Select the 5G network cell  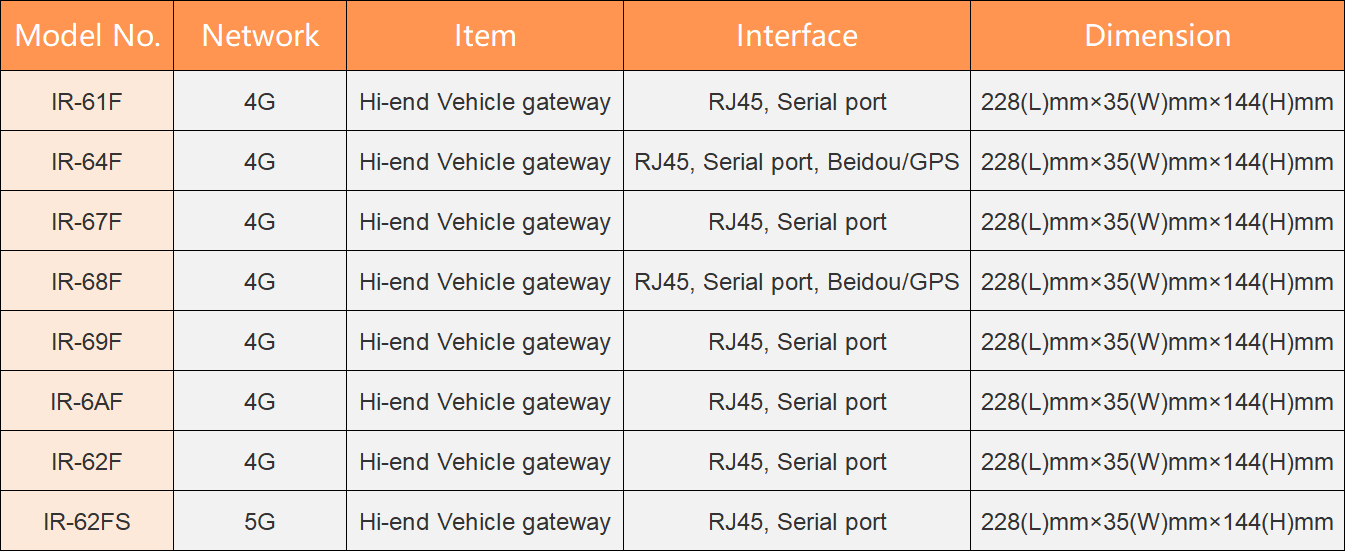pyautogui.click(x=260, y=522)
